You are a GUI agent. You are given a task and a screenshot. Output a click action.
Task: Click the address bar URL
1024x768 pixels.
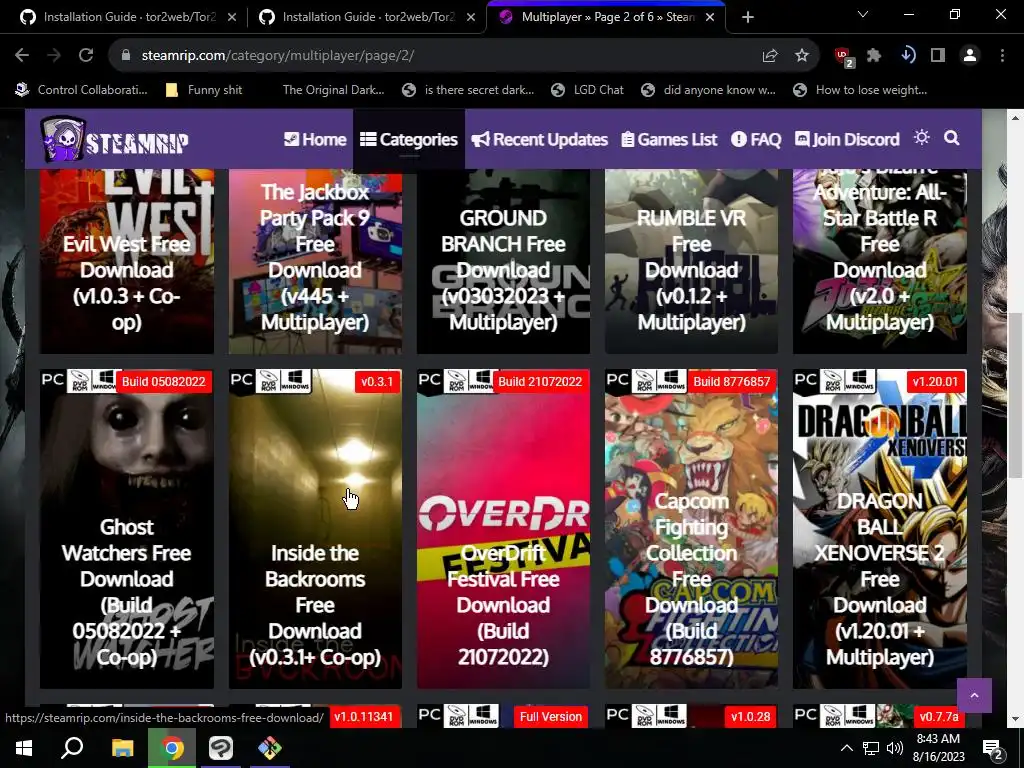point(278,56)
